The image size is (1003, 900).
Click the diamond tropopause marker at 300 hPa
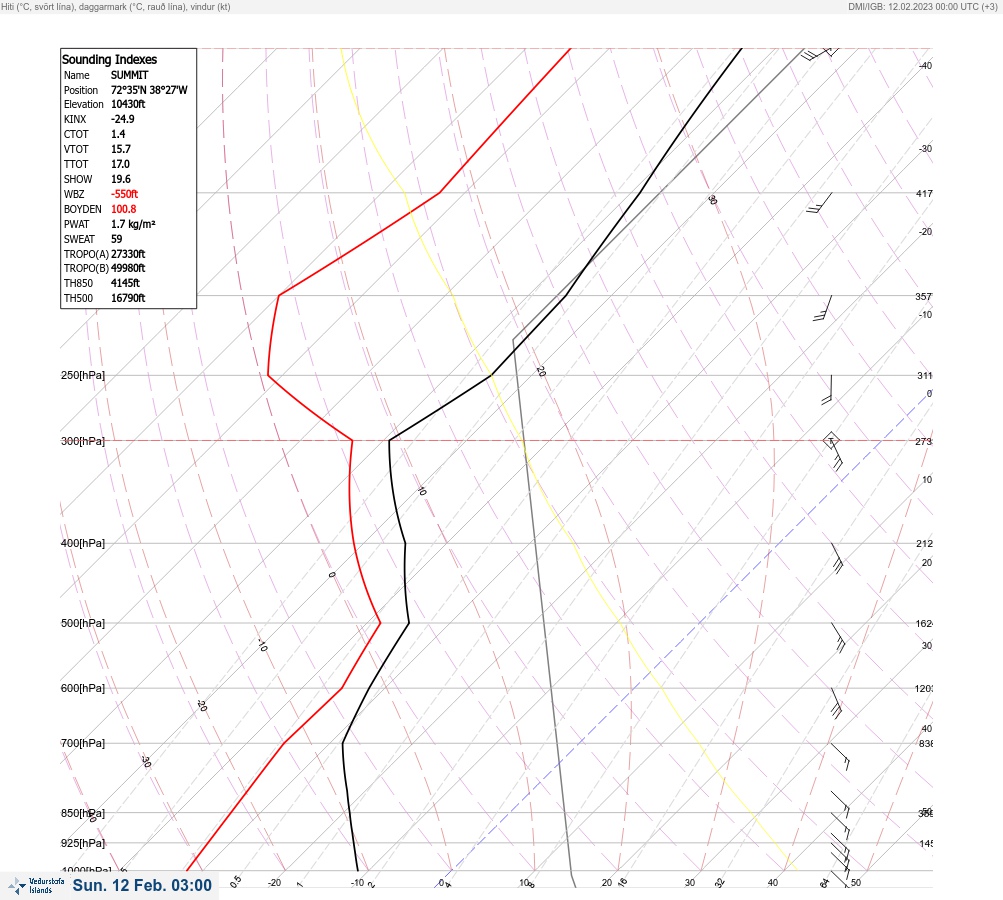(x=831, y=440)
